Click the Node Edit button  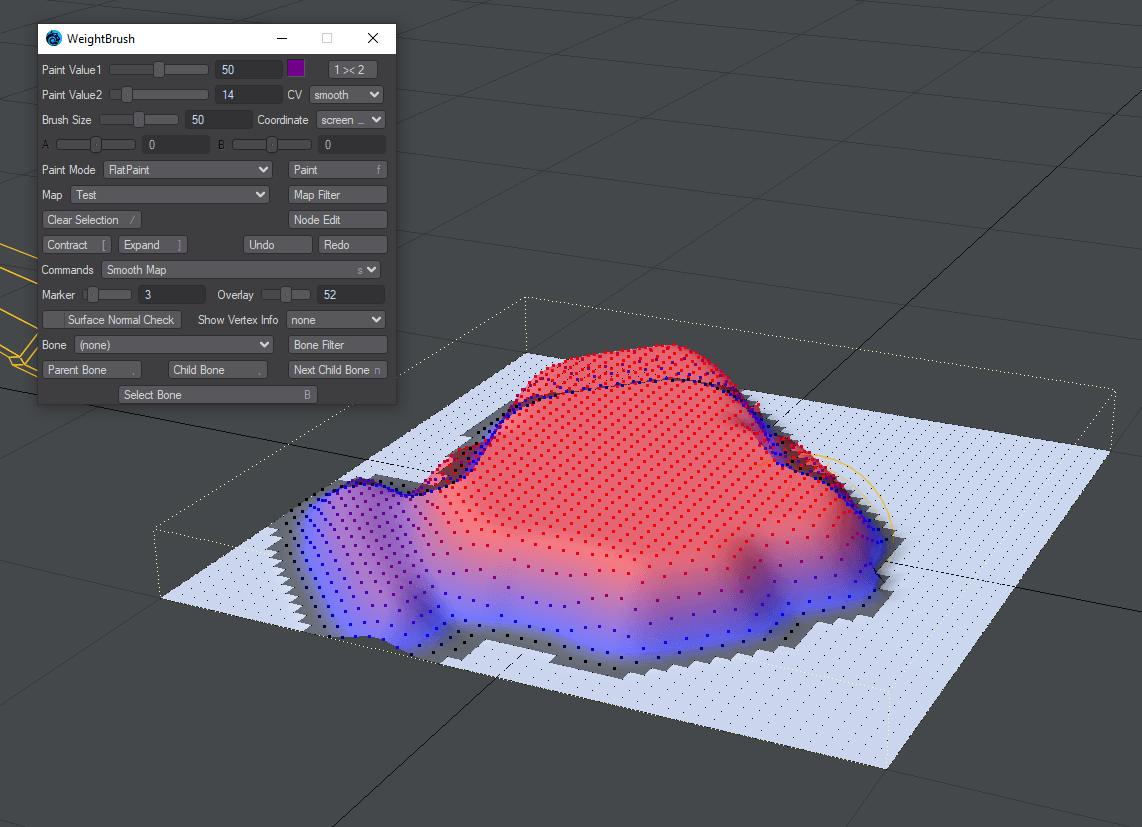point(337,220)
